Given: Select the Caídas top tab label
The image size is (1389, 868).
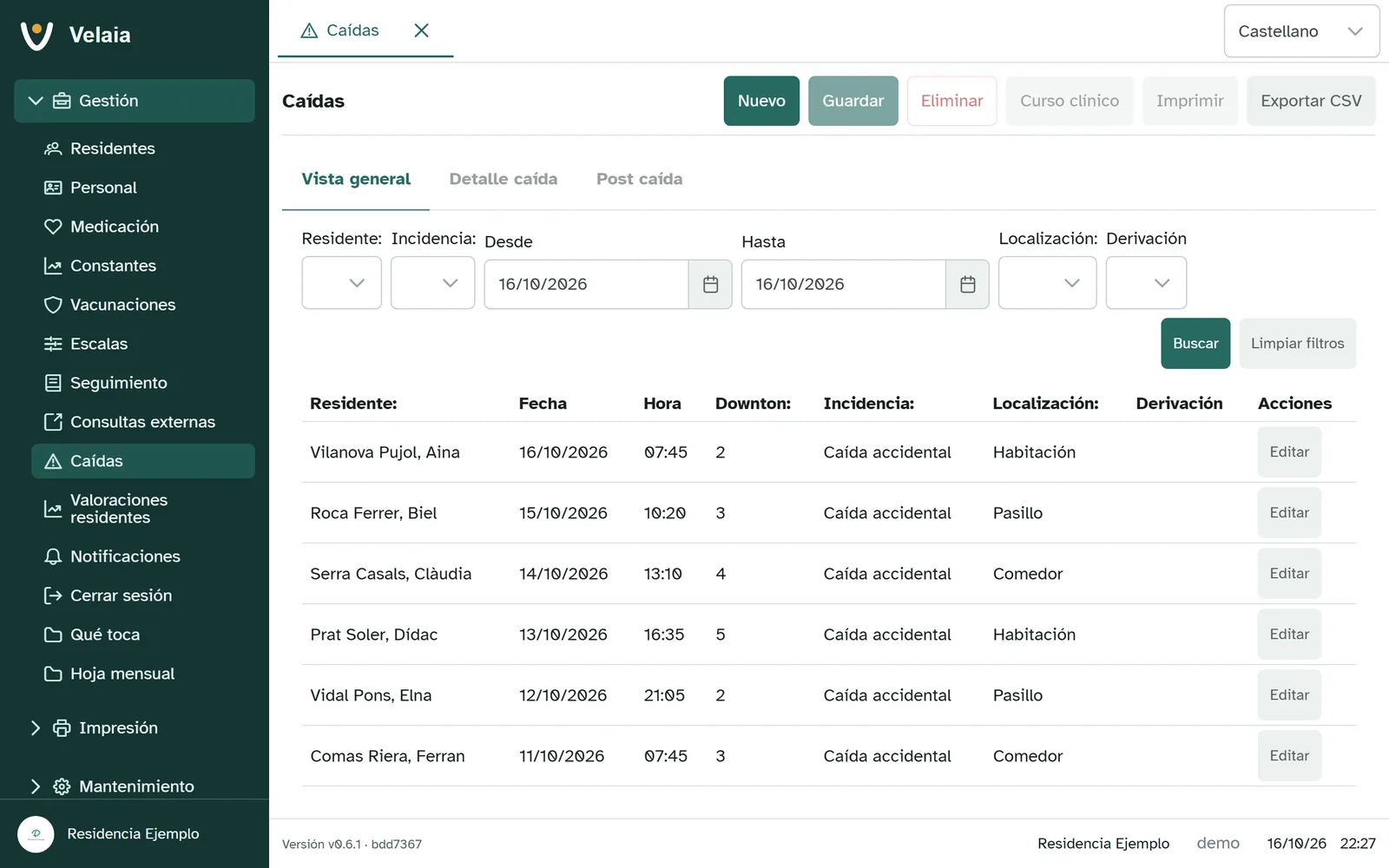Looking at the screenshot, I should click(x=352, y=30).
